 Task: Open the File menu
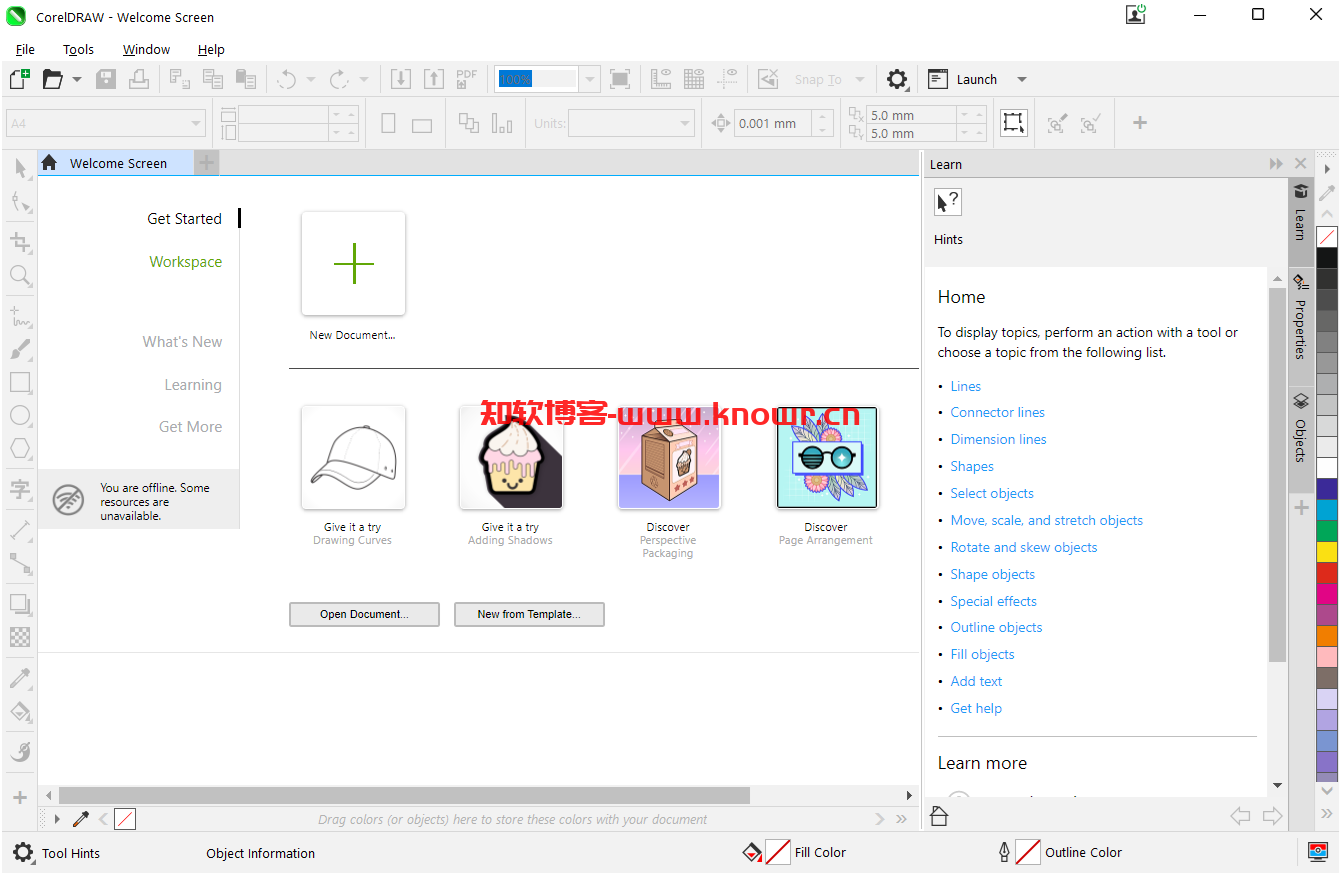(25, 49)
